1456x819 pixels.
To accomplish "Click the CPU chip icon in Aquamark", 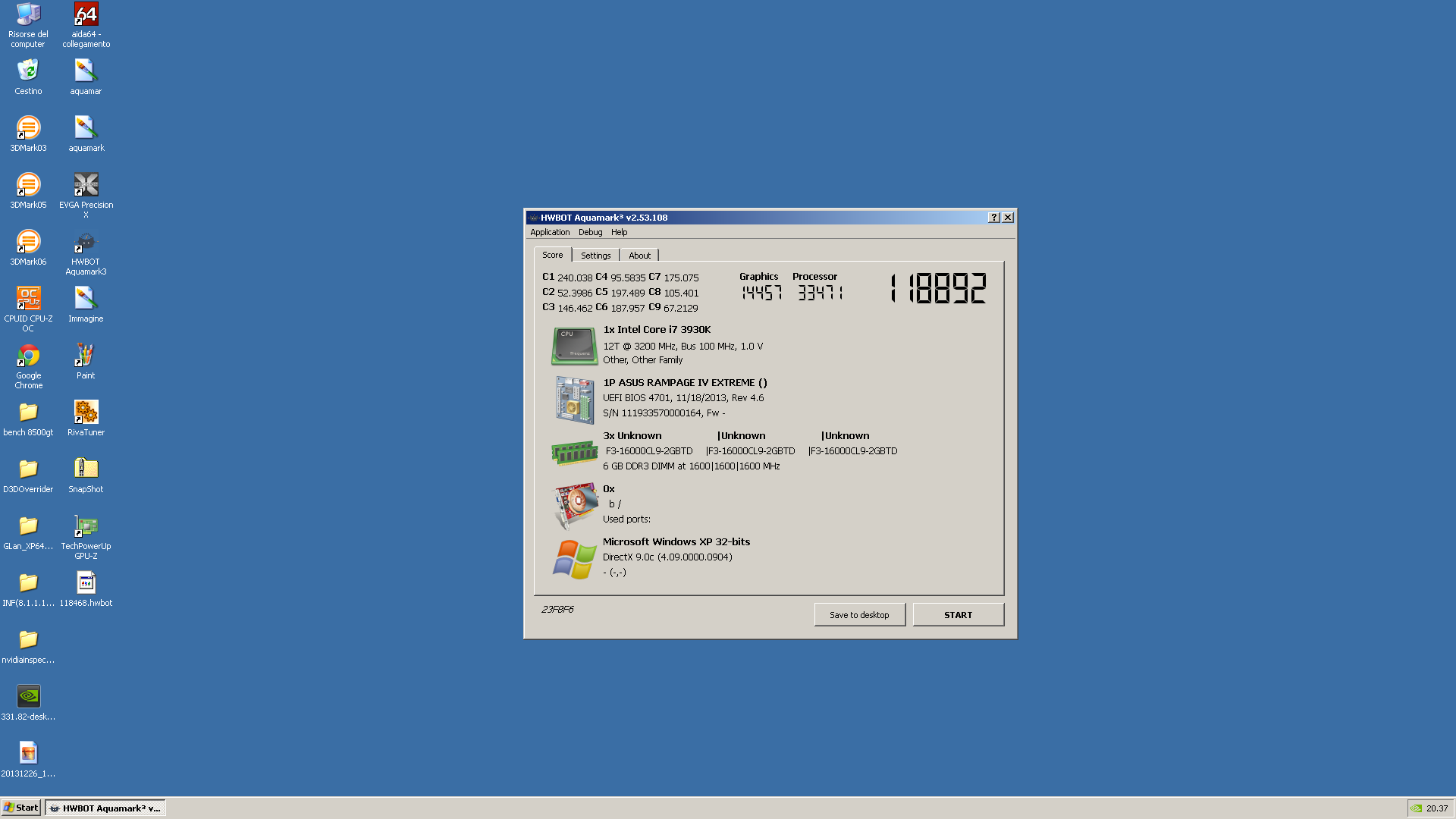I will [x=574, y=346].
